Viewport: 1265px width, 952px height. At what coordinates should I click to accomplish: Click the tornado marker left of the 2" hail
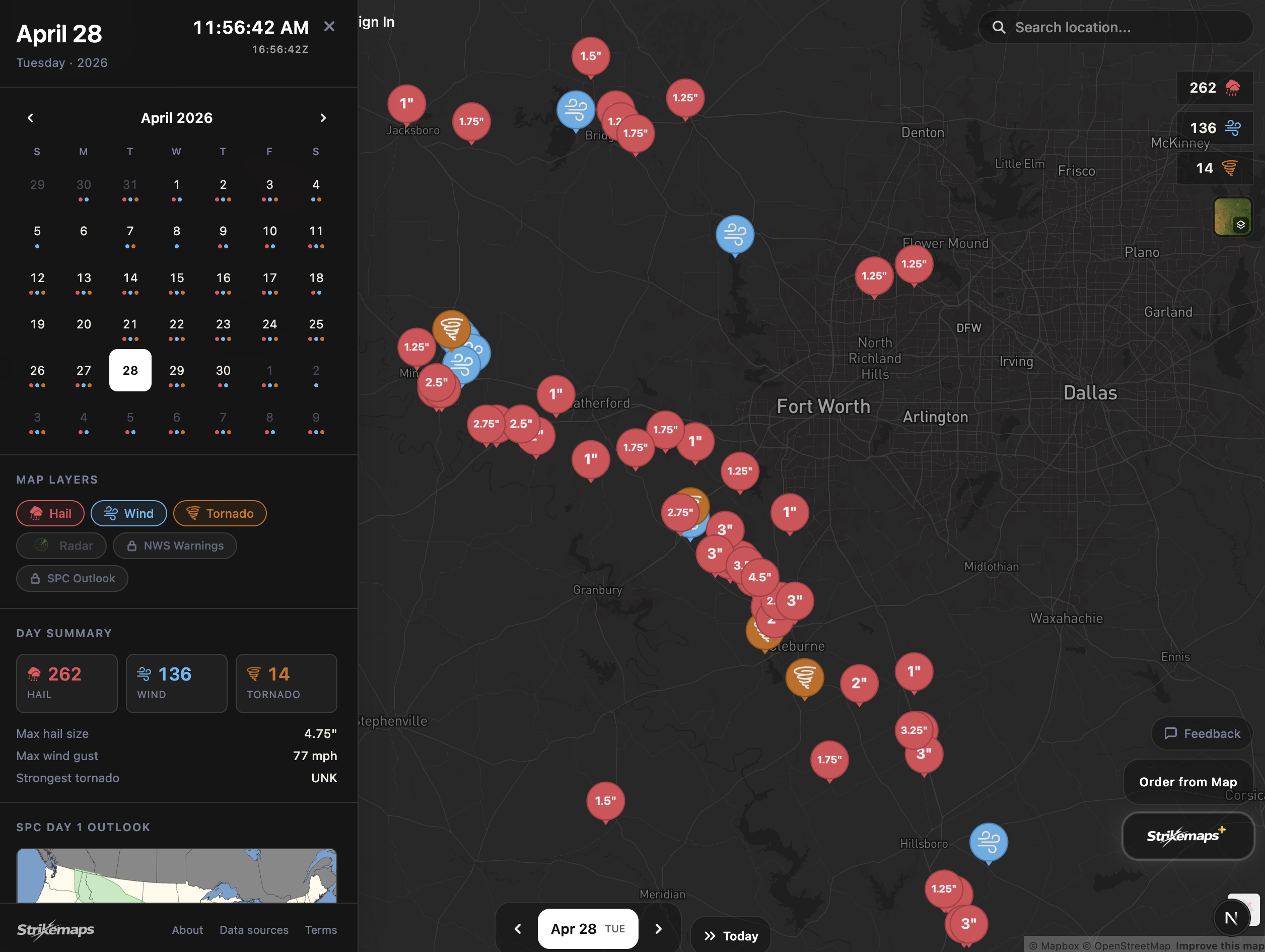pyautogui.click(x=805, y=678)
